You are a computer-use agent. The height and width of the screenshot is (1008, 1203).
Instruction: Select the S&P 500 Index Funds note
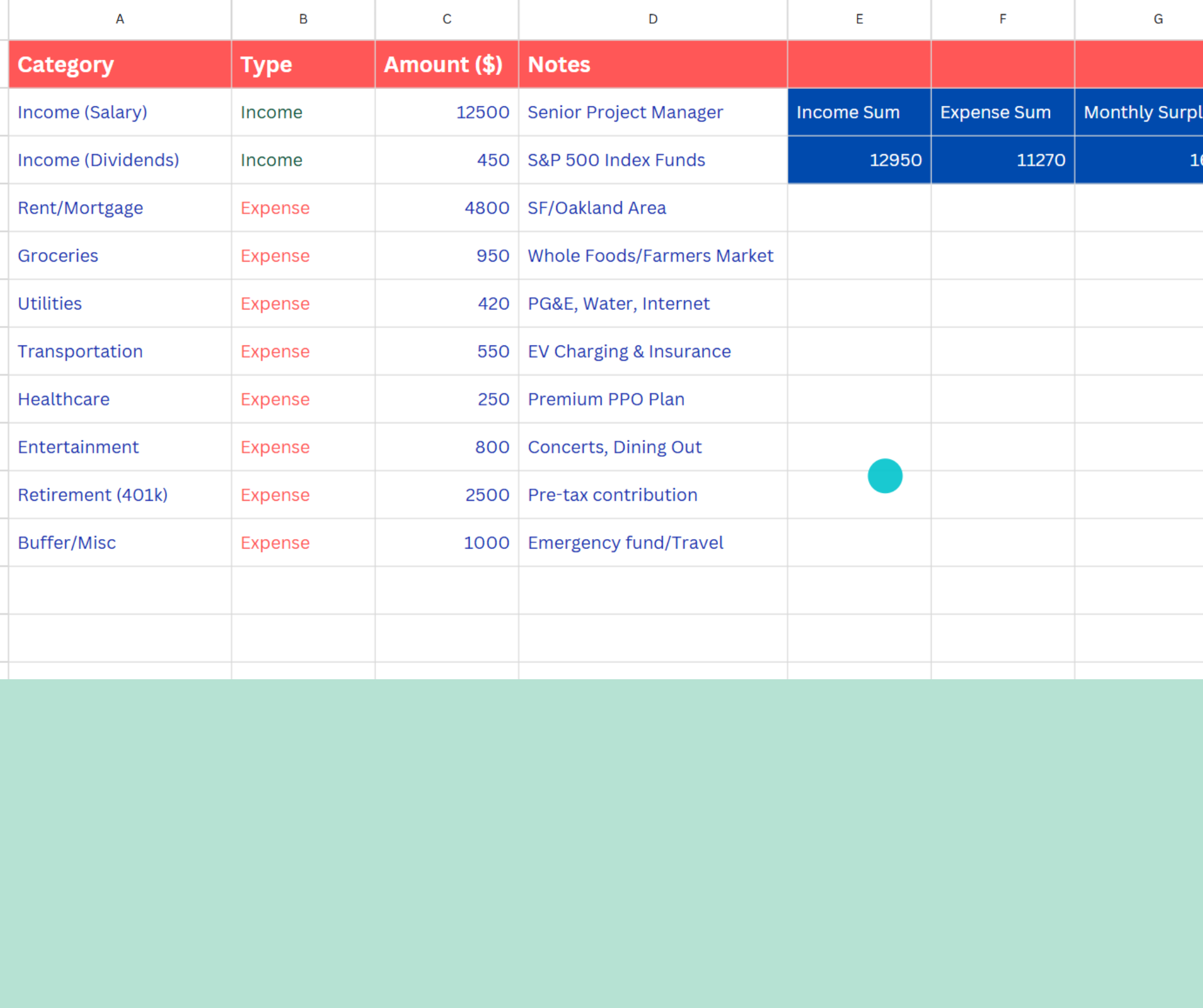pos(653,160)
